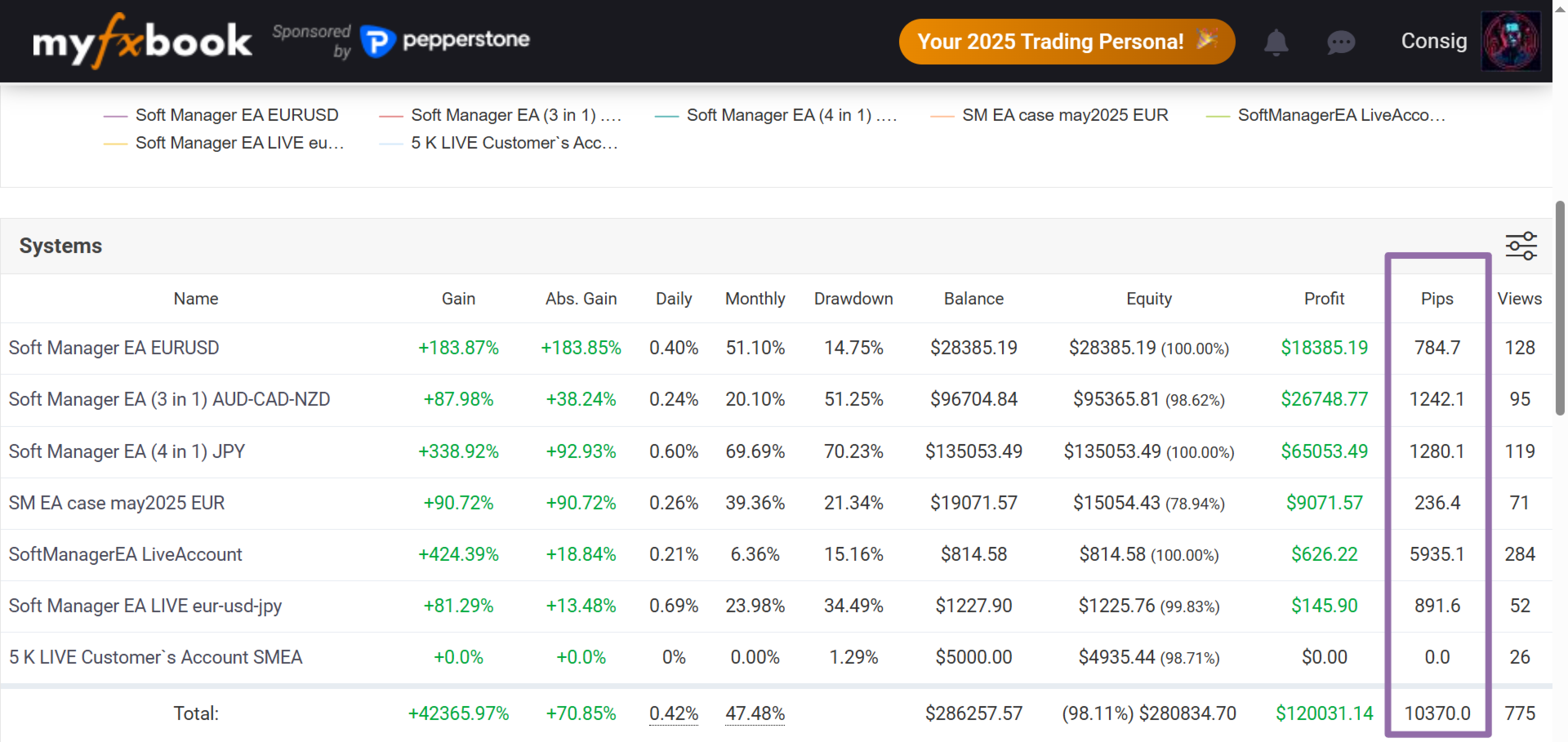Open the SoftManagerEA LiveAccount system link
Screen dimensions: 1568x742
pos(125,554)
